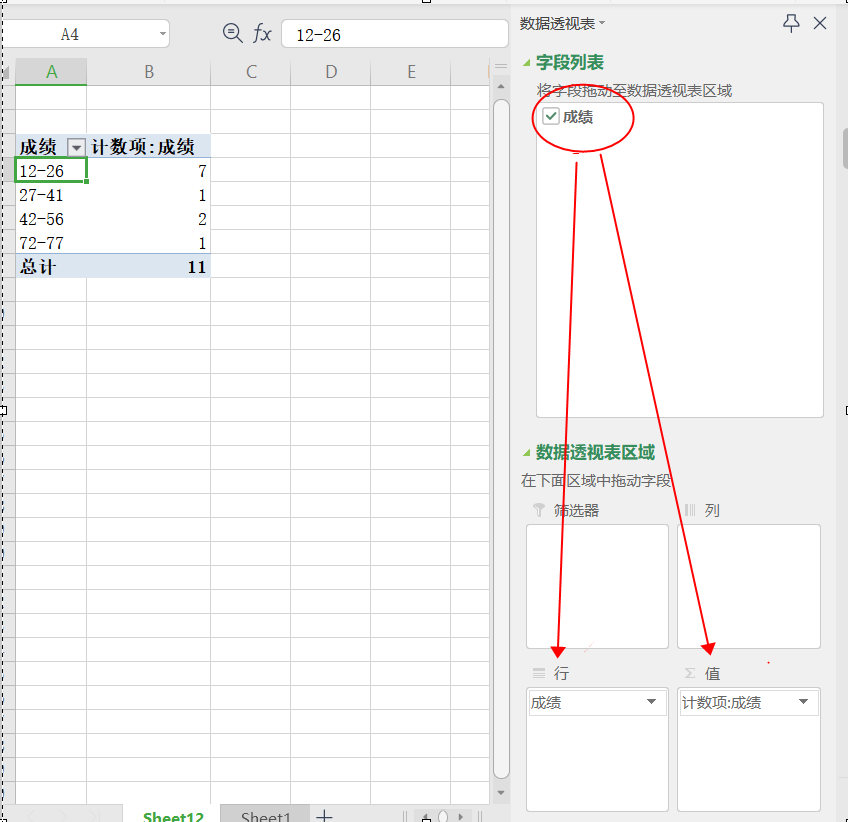Select column A header
The height and width of the screenshot is (822, 848).
pos(51,71)
